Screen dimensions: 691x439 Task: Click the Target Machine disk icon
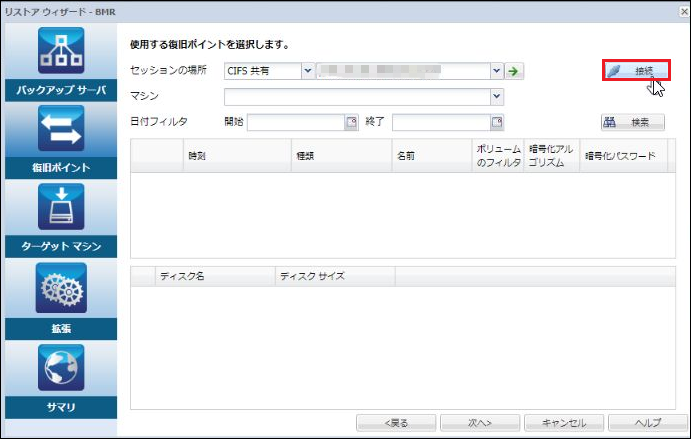[61, 207]
